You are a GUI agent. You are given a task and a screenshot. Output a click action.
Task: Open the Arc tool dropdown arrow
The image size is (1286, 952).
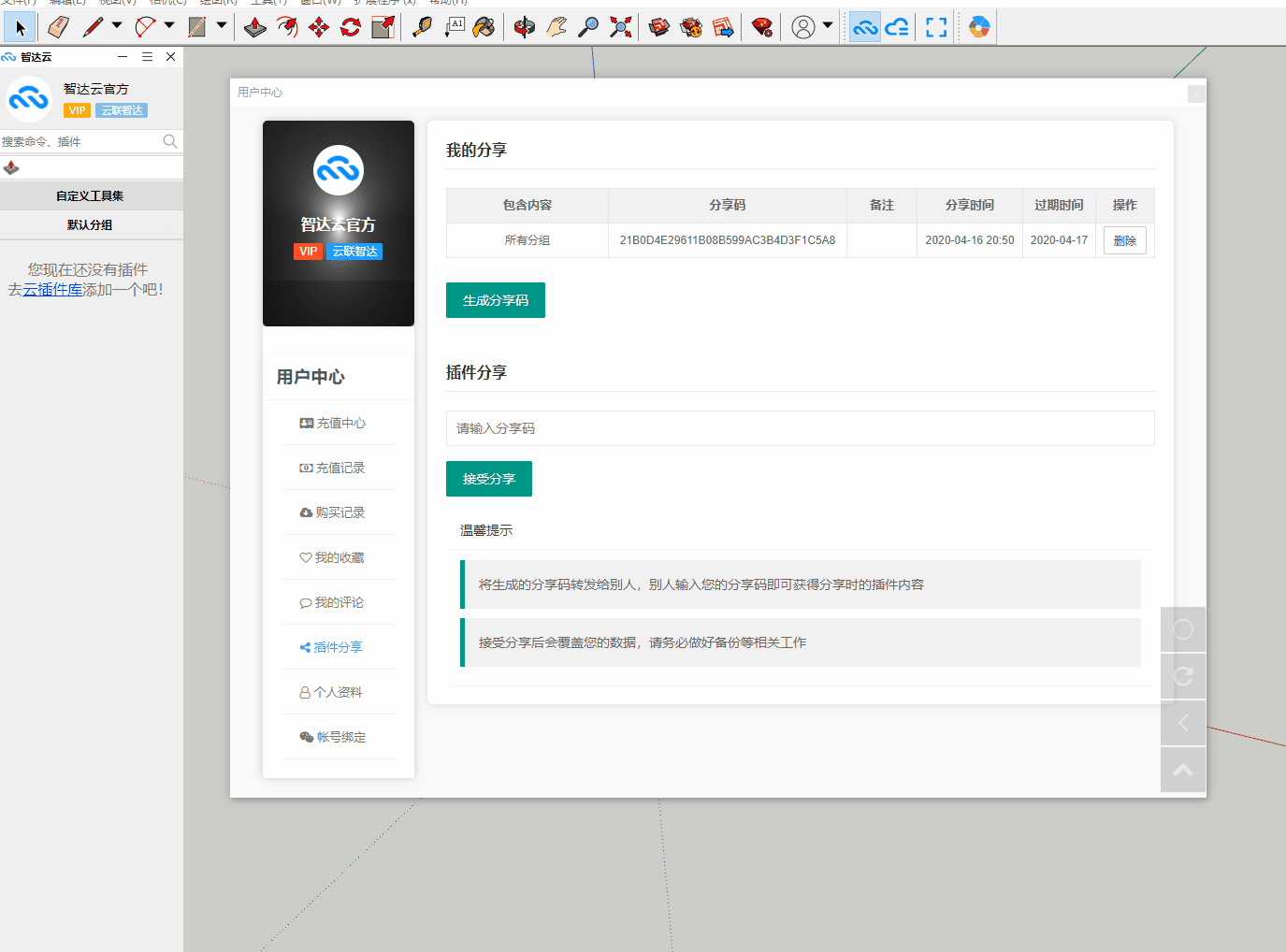pos(169,25)
